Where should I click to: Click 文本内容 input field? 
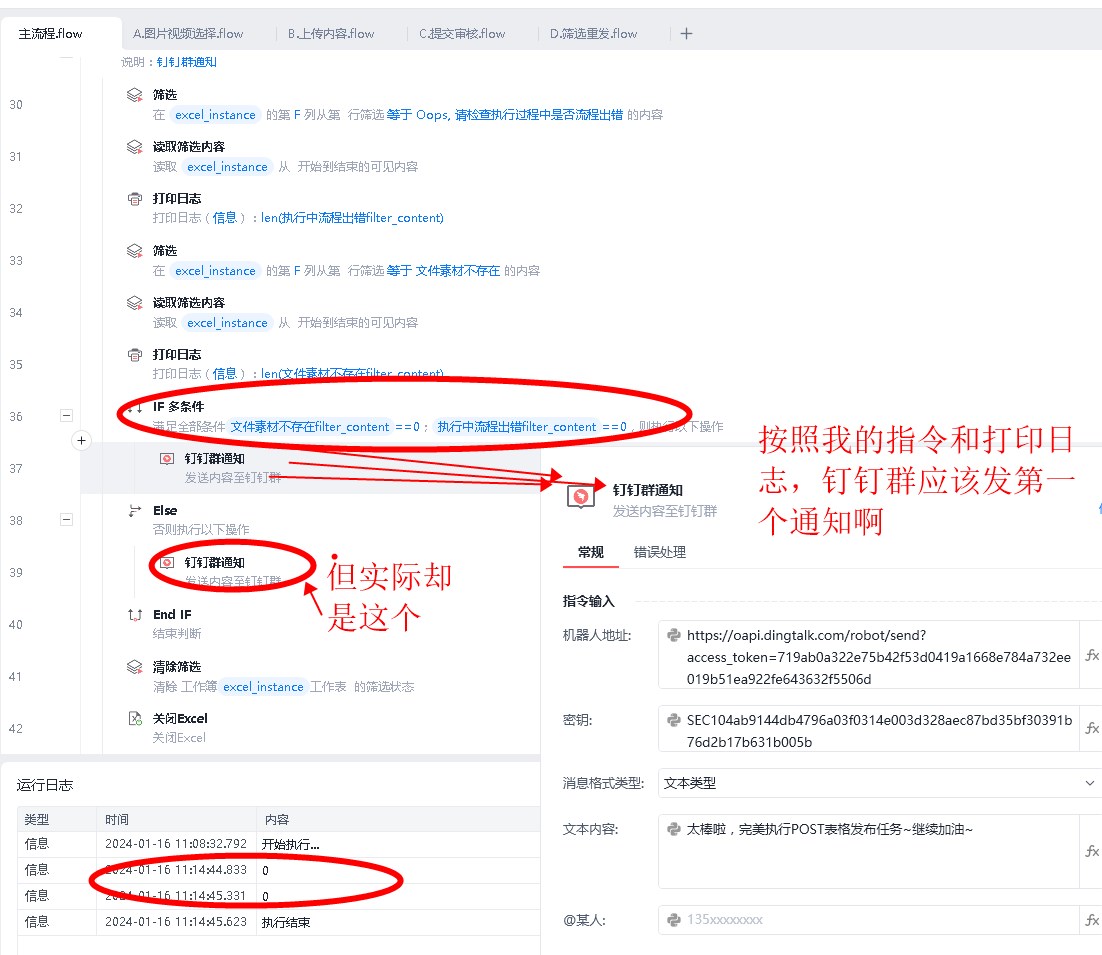(869, 852)
